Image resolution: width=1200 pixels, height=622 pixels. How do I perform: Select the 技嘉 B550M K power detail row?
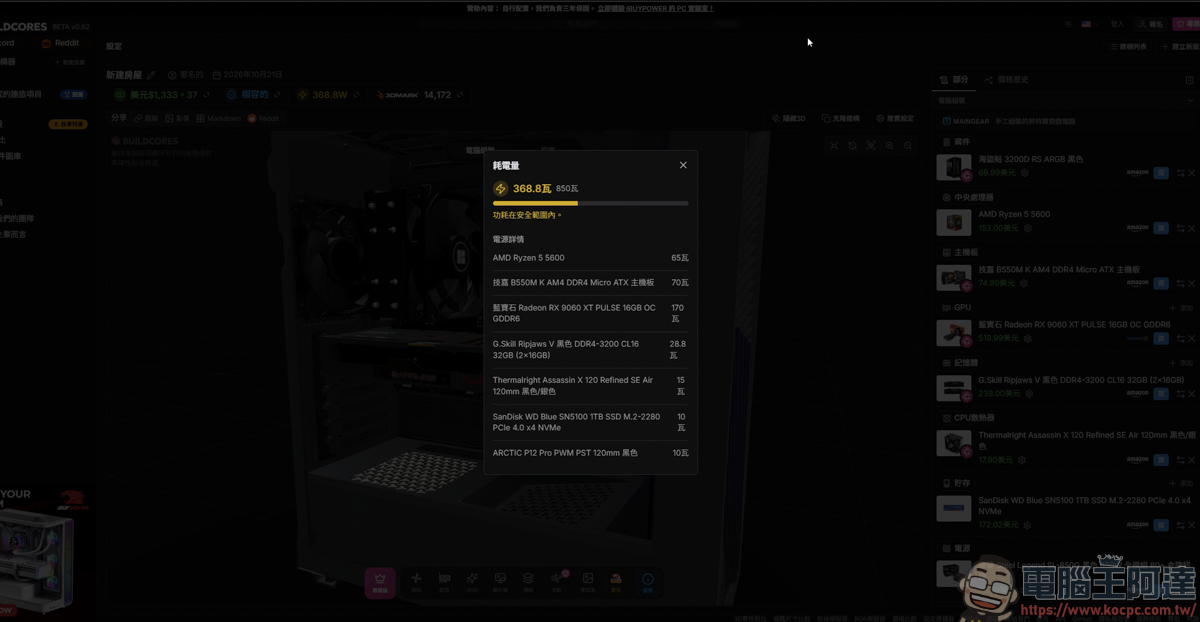tap(590, 283)
